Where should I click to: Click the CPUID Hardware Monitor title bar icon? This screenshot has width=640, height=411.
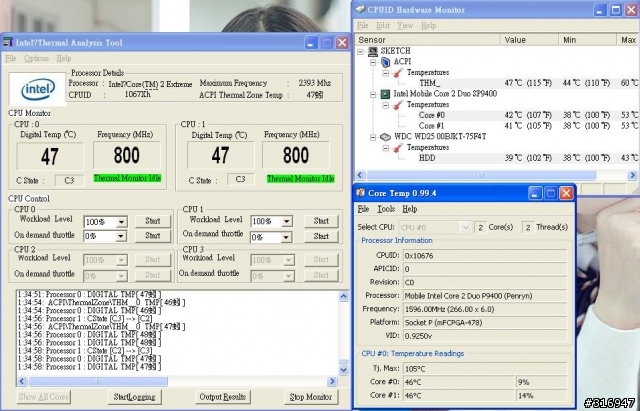(360, 9)
